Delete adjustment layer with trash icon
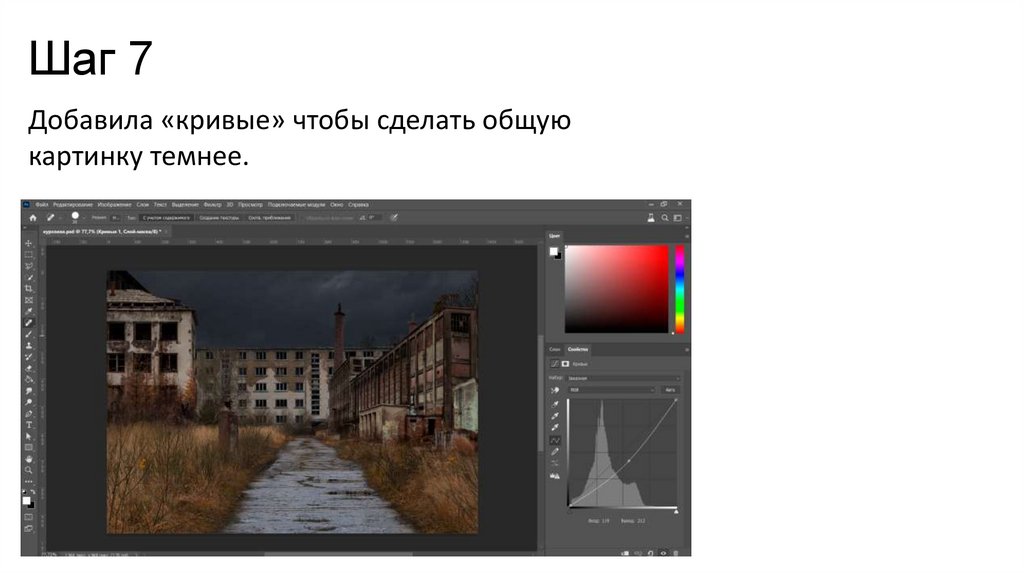 (x=676, y=553)
